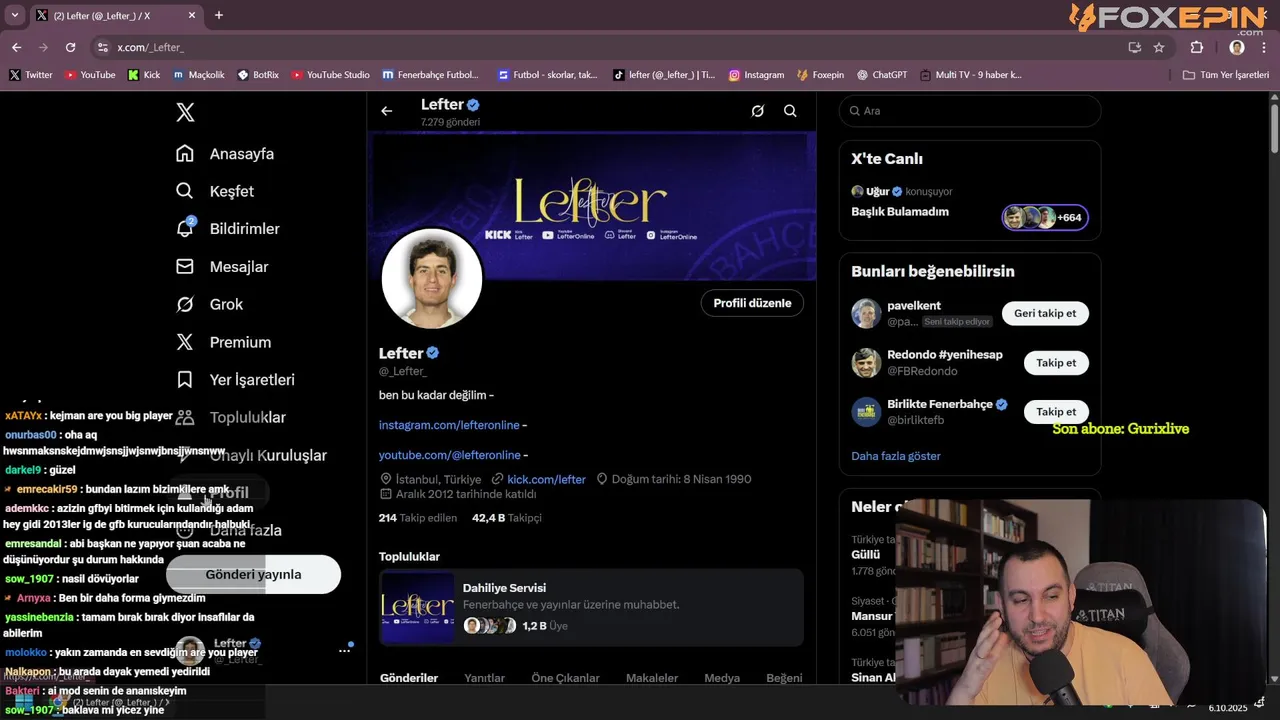Open the X logo home icon
The height and width of the screenshot is (720, 1280).
(x=185, y=112)
